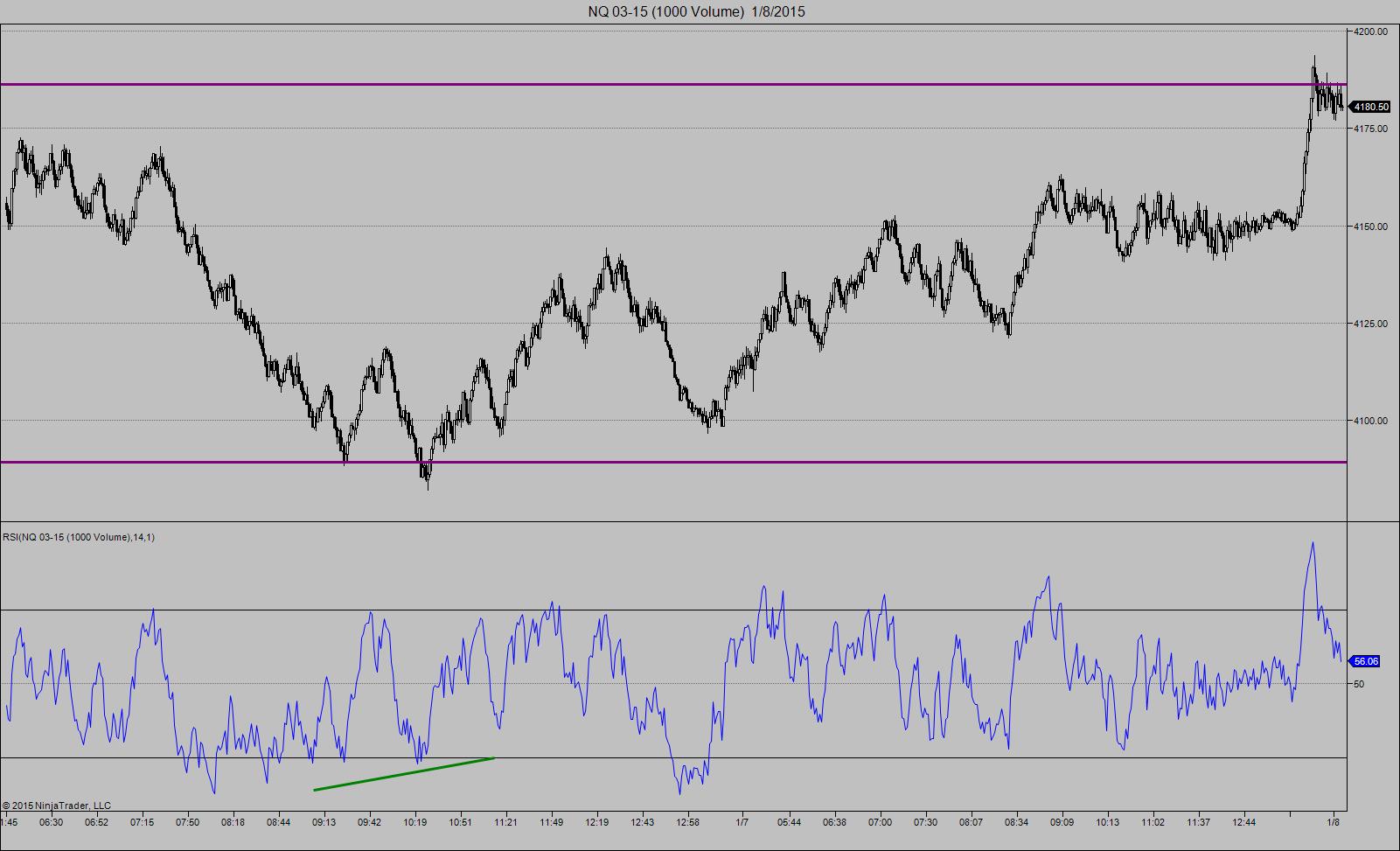Click the 4150.00 price axis label
This screenshot has width=1400, height=851.
click(1370, 227)
